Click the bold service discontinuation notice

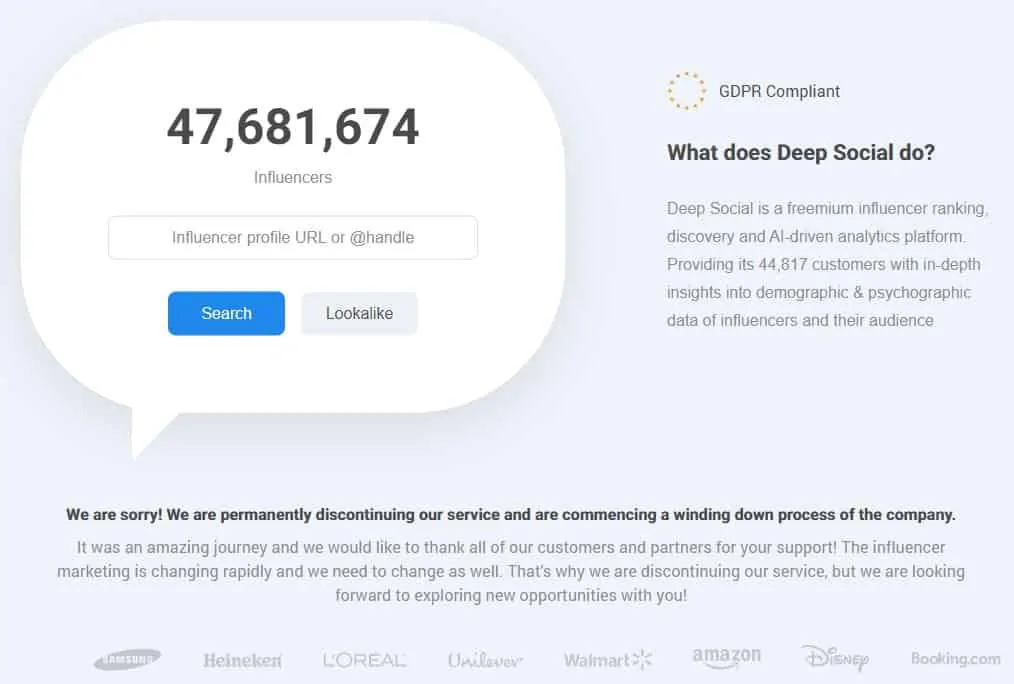click(510, 515)
